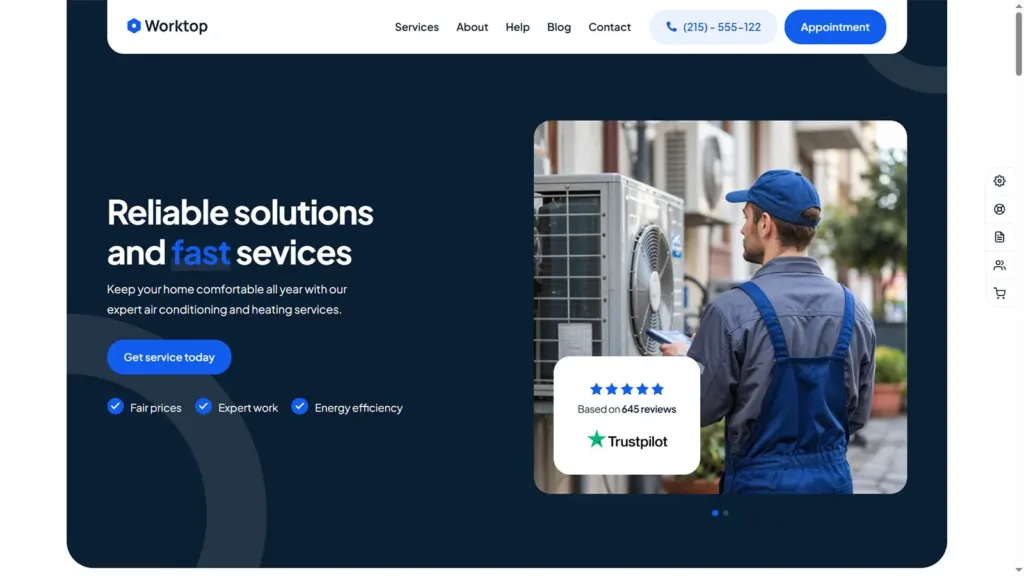Click the Fair prices checkmark

[x=115, y=406]
